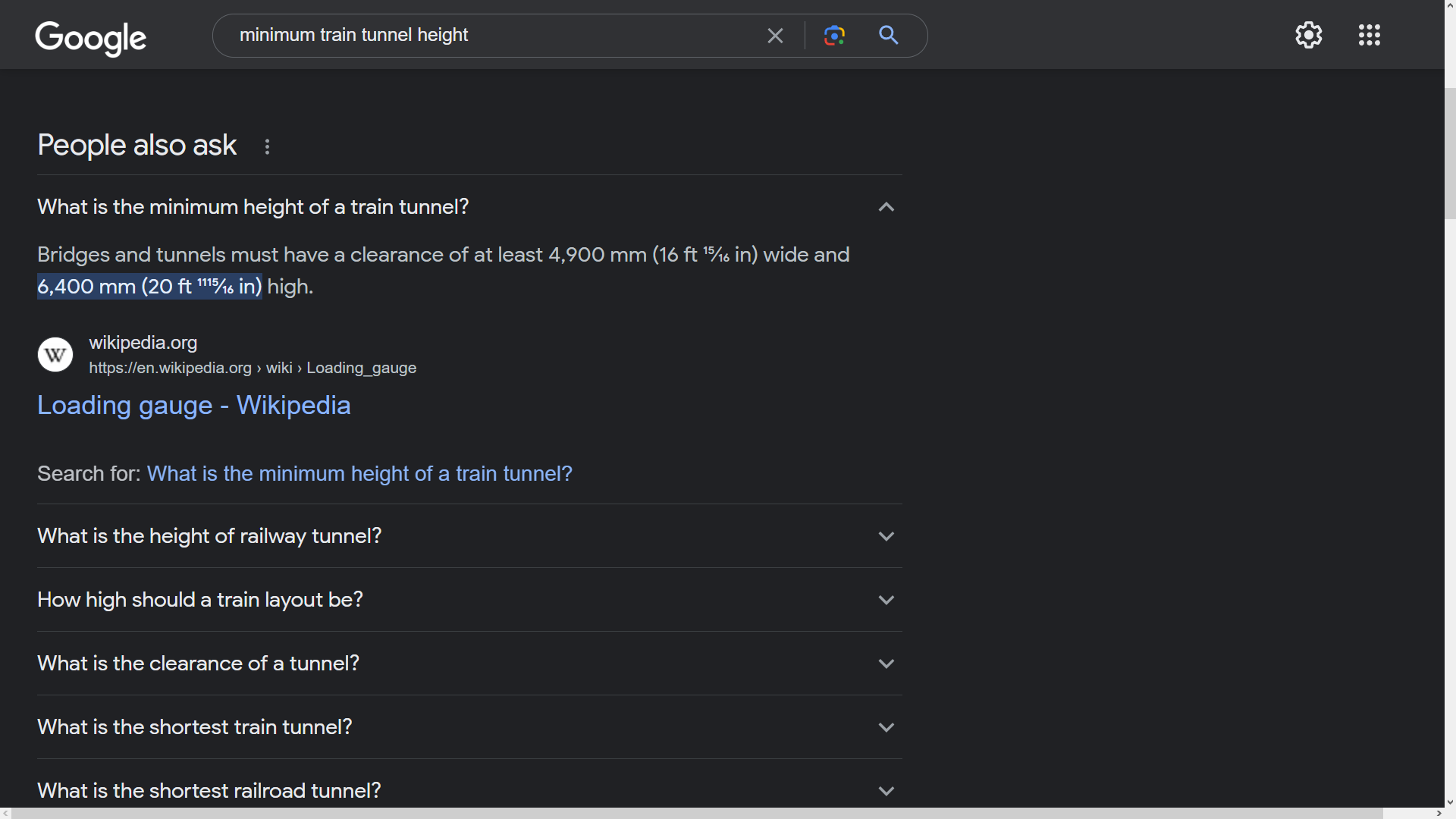Collapse the minimum train tunnel height answer
Viewport: 1456px width, 819px height.
[x=886, y=206]
